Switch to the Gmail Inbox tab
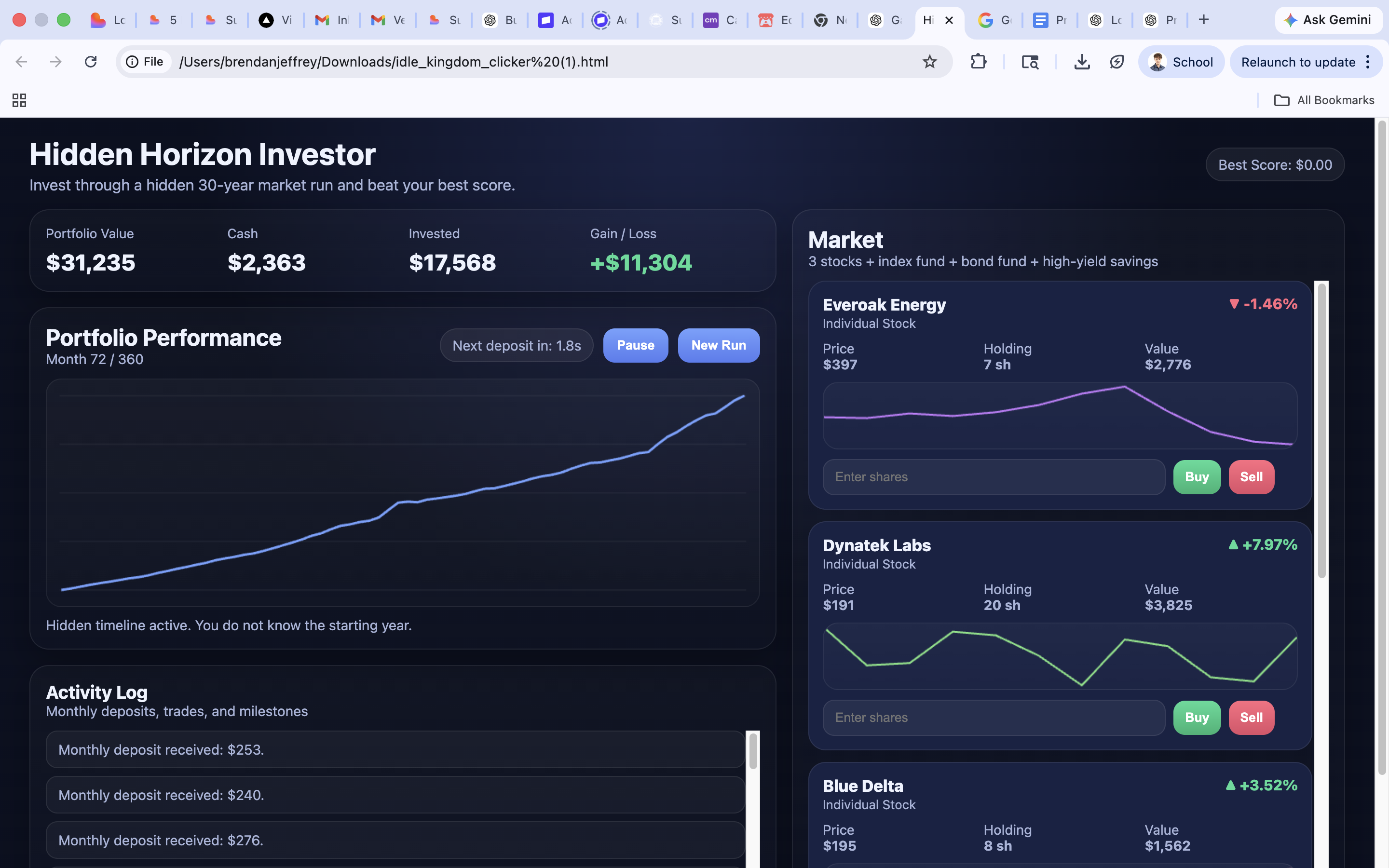The image size is (1389, 868). 332,20
